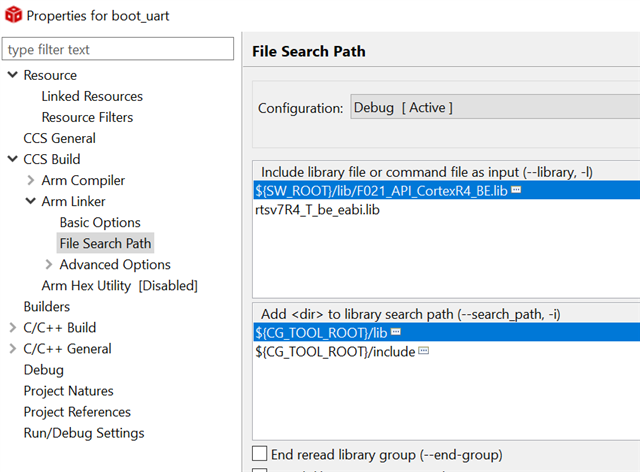Enable End reread library group checkbox
Screen dimensions: 640x472
[260, 454]
